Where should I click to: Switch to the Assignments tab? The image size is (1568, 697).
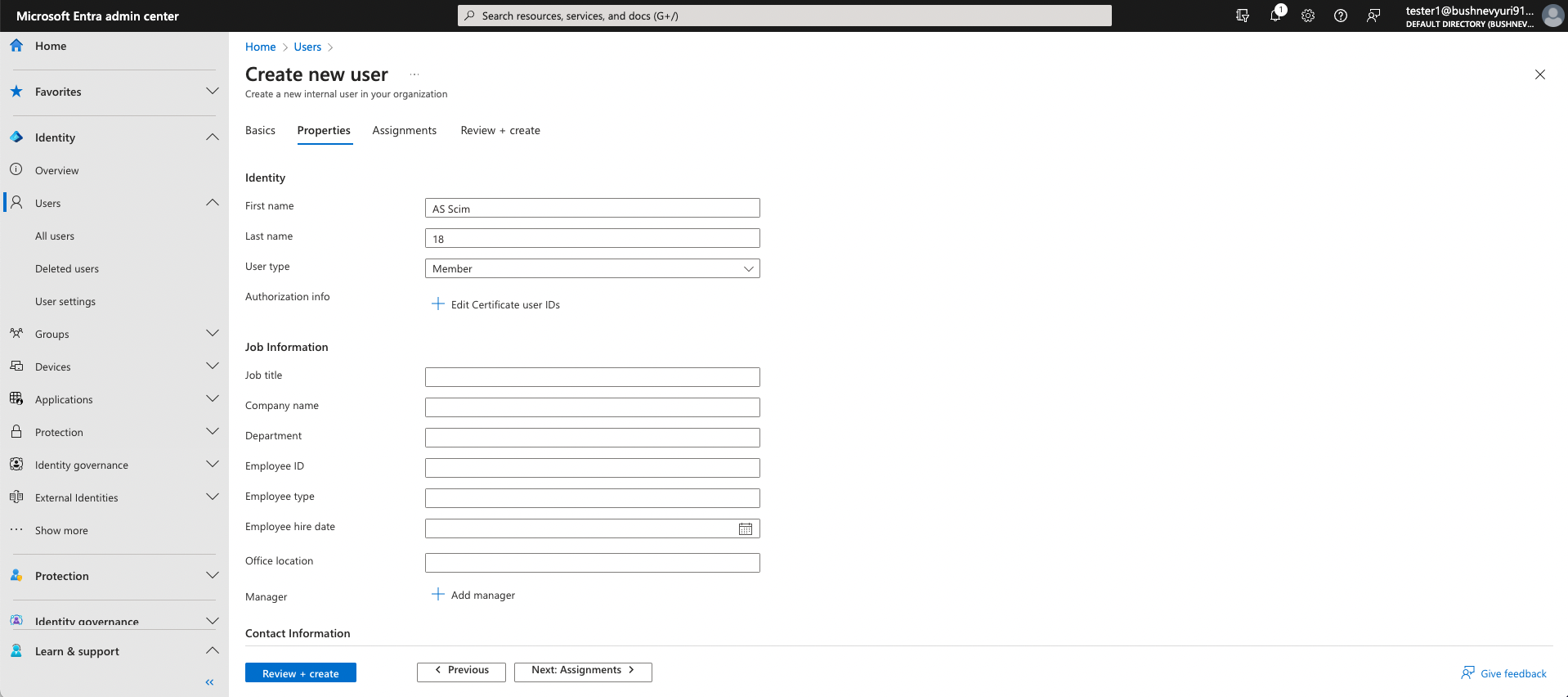405,131
